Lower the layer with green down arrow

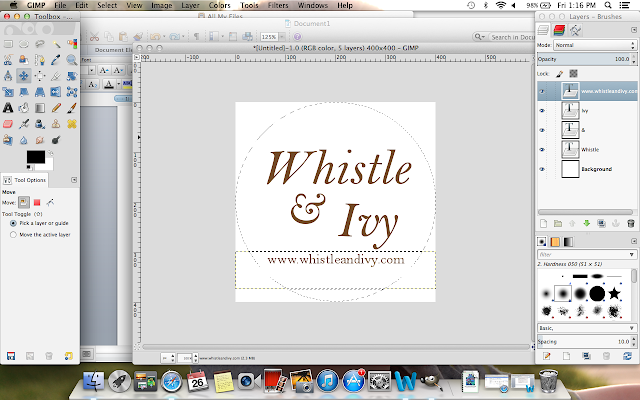tap(587, 223)
